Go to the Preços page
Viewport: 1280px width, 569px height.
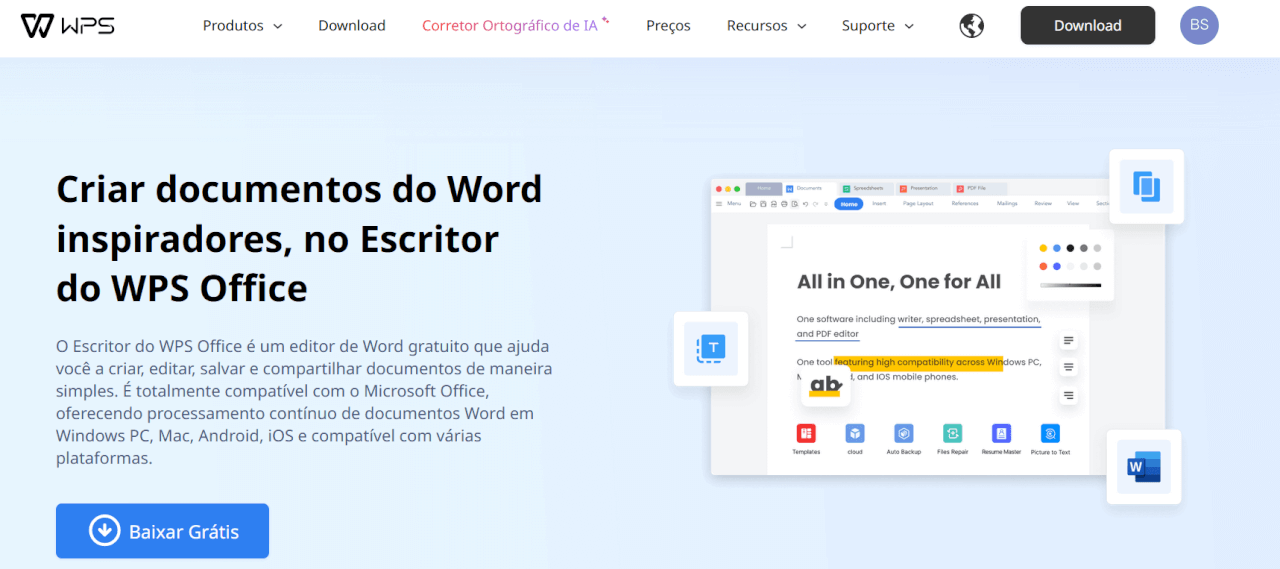668,26
